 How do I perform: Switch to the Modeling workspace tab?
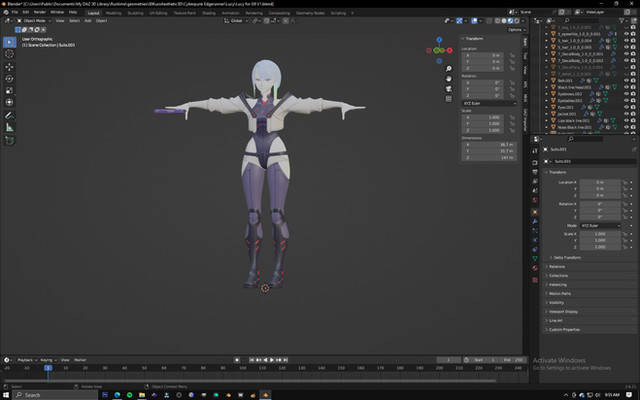click(x=114, y=12)
